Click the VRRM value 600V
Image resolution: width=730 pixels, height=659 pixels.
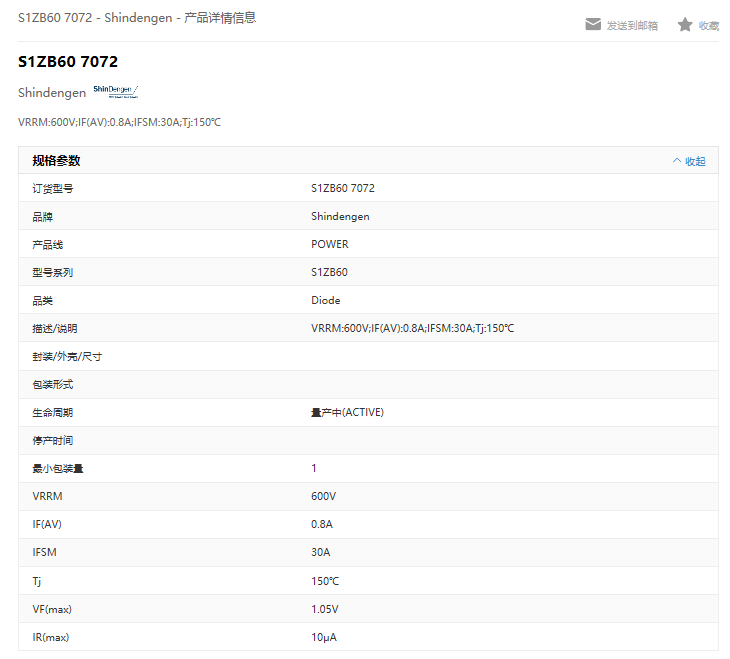[x=323, y=496]
